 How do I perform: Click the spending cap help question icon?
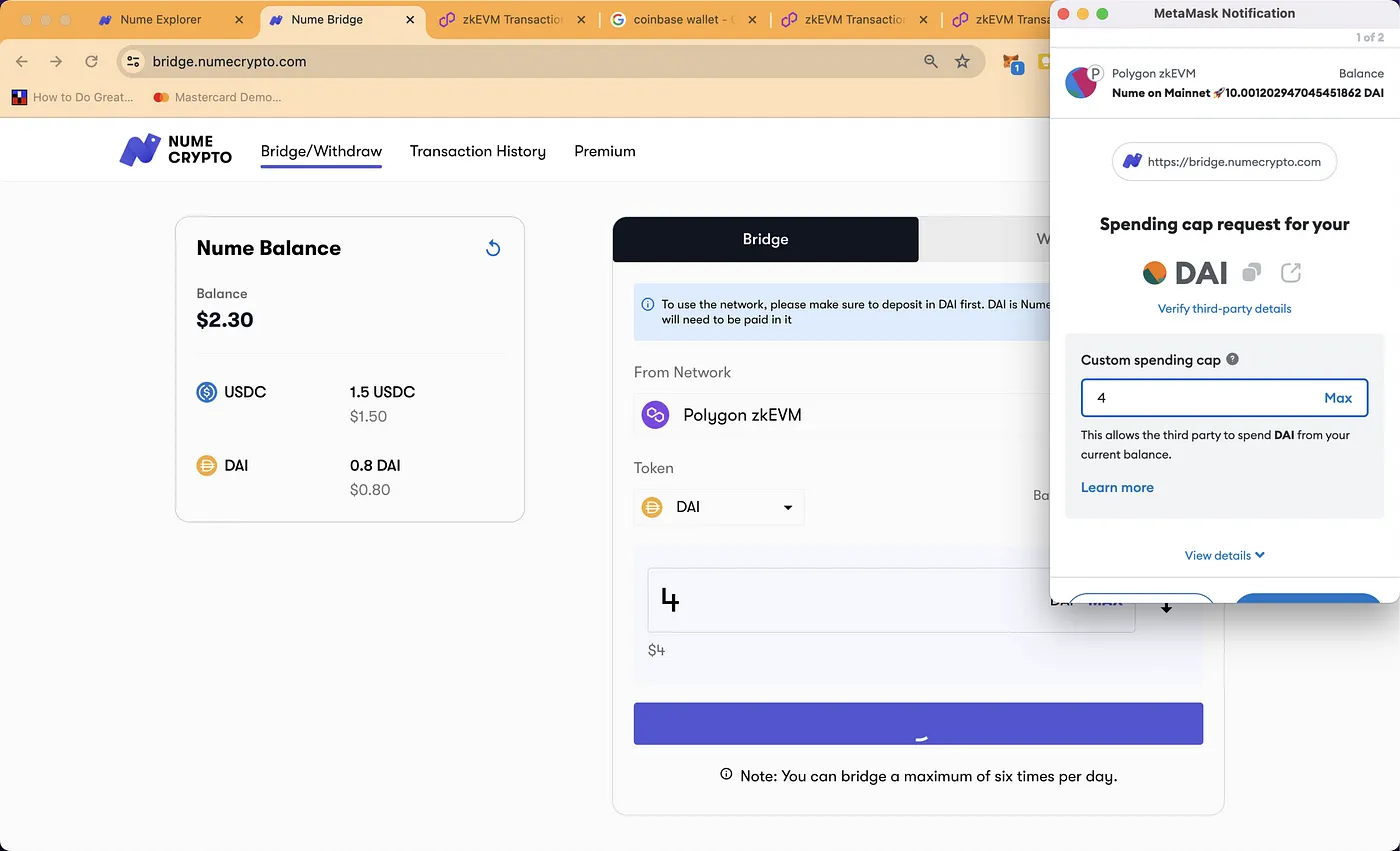click(x=1232, y=359)
